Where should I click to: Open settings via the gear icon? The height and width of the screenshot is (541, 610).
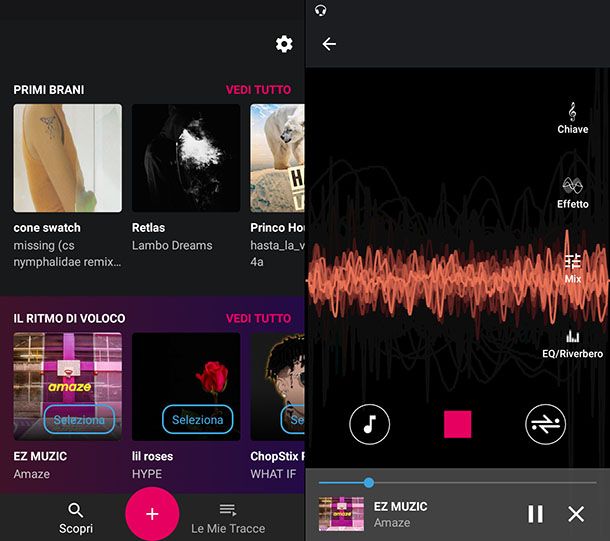pyautogui.click(x=284, y=44)
